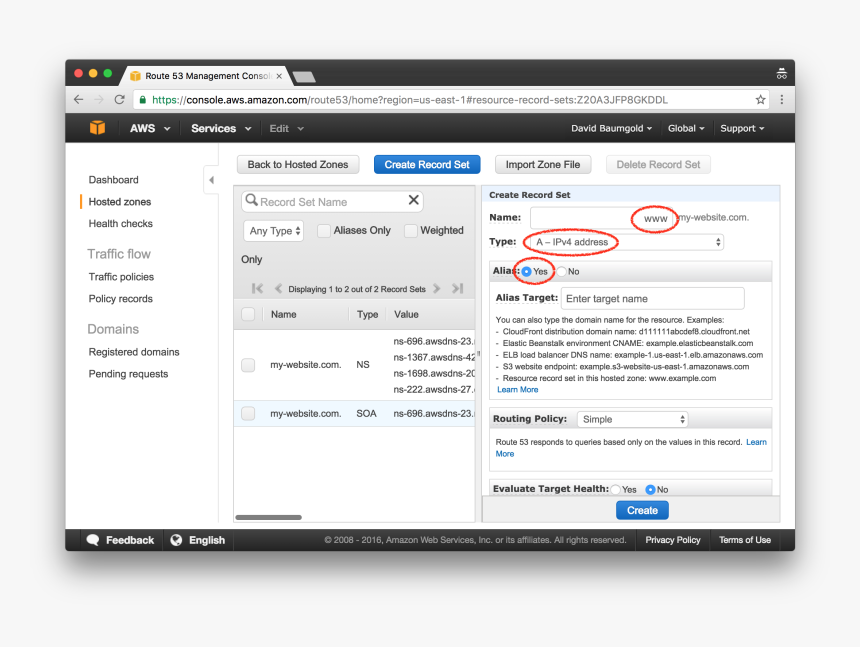Select the my-website.com SOA record checkbox

tap(248, 413)
